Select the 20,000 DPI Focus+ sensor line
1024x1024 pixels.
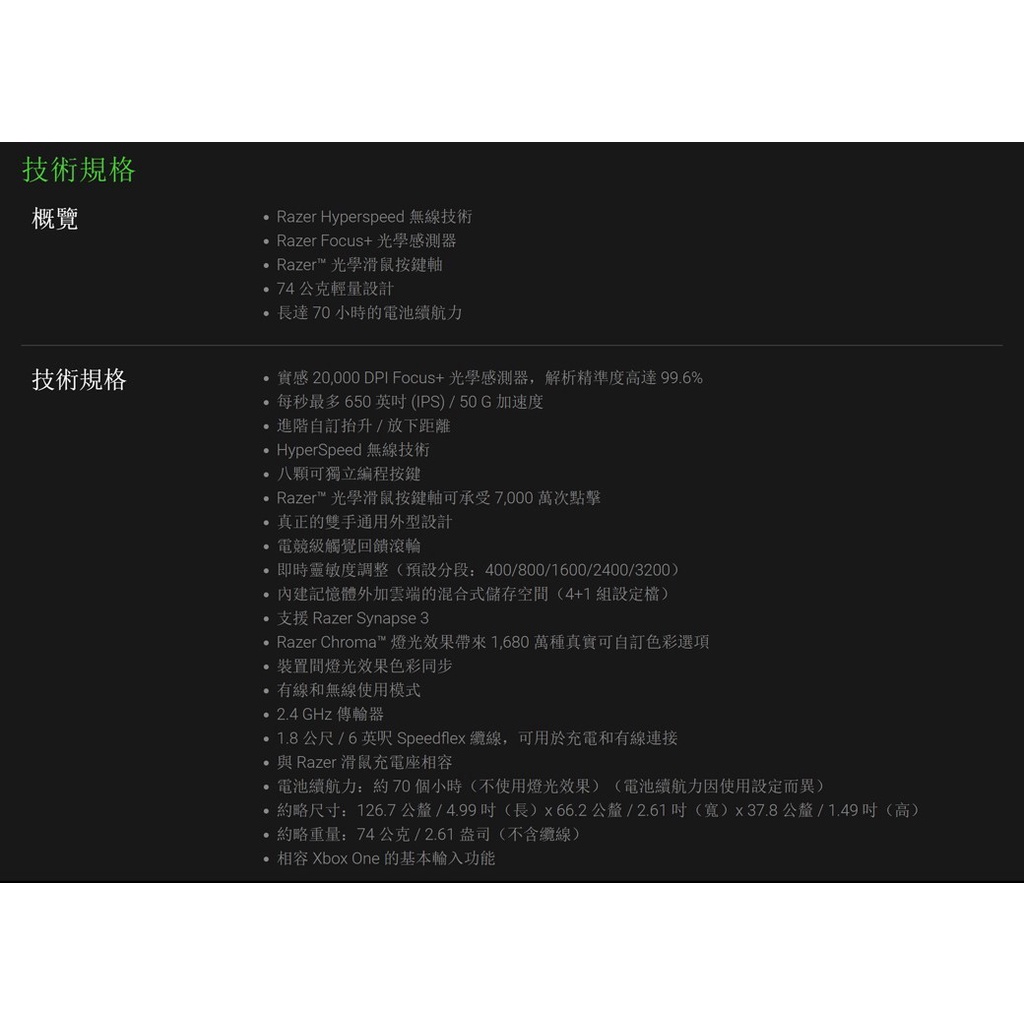489,378
